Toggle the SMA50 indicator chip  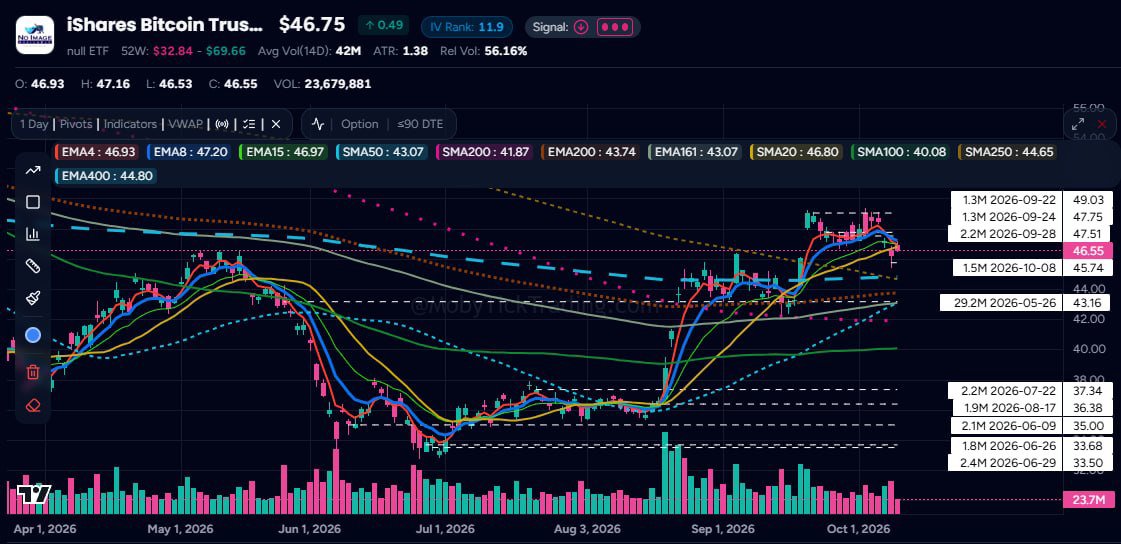click(x=384, y=152)
